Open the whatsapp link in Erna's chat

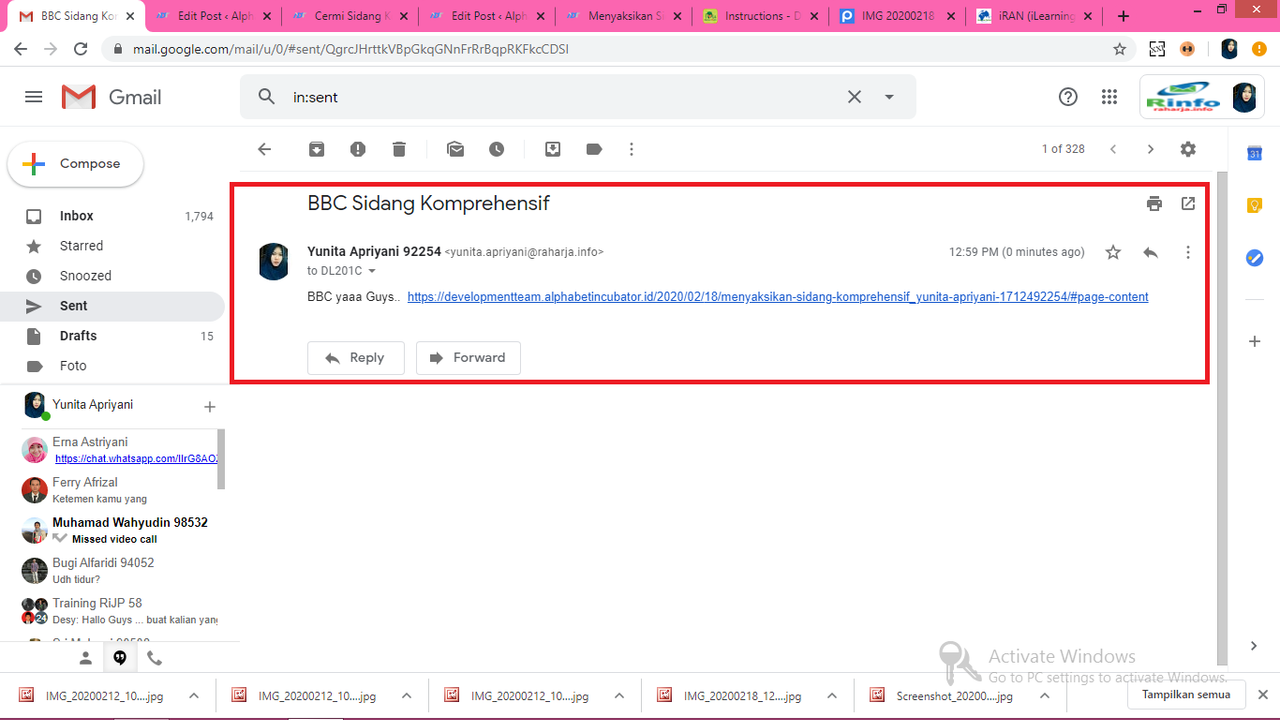(x=136, y=459)
